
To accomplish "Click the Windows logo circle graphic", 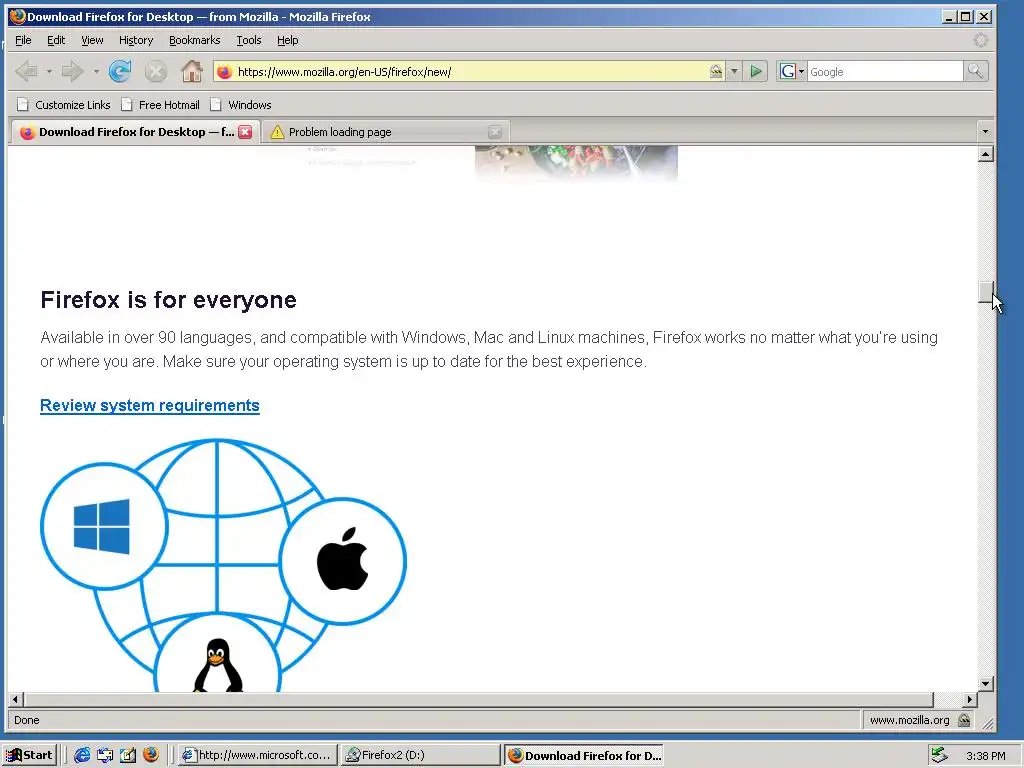I will [103, 526].
